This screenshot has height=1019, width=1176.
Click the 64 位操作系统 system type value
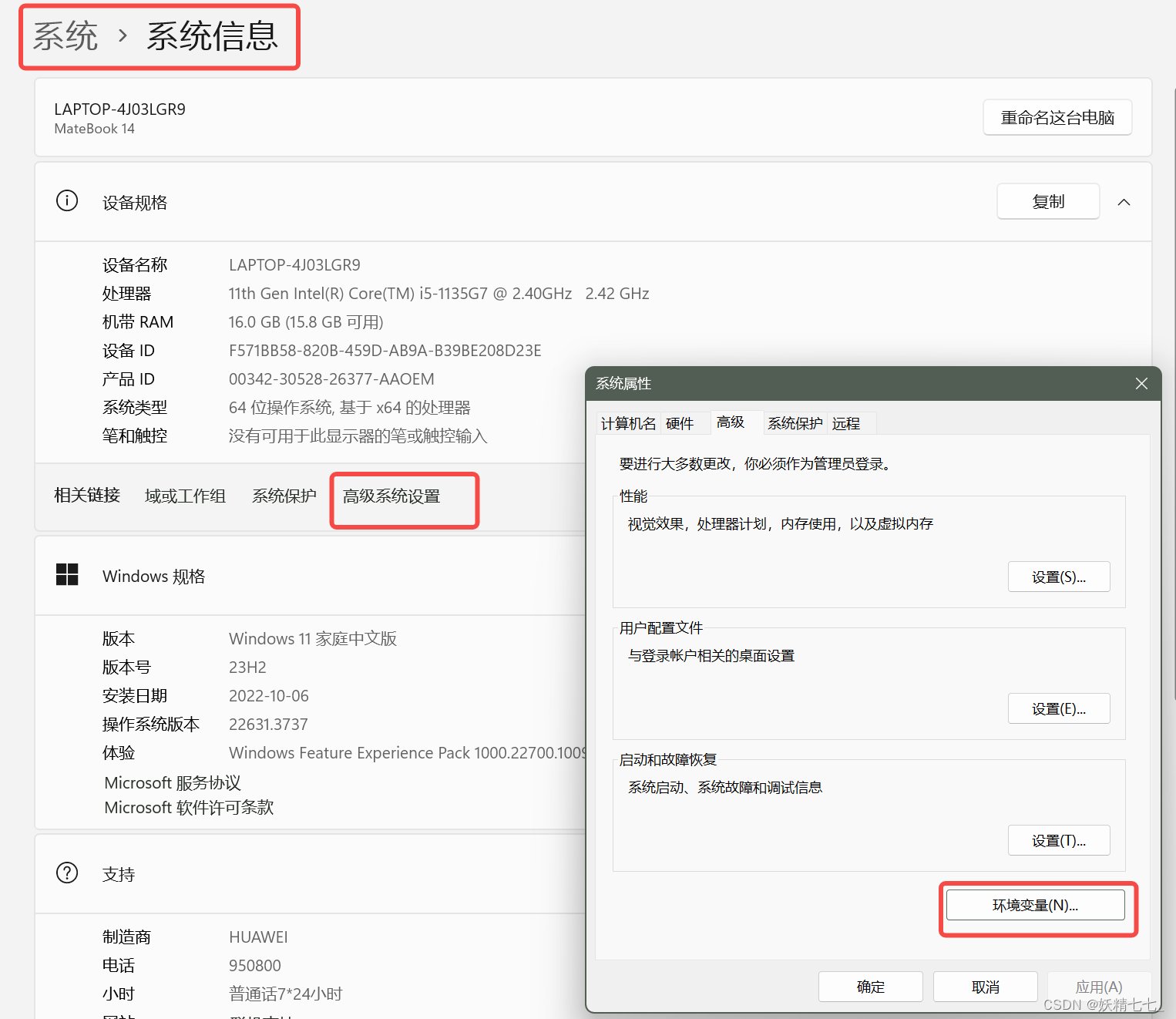coord(349,408)
